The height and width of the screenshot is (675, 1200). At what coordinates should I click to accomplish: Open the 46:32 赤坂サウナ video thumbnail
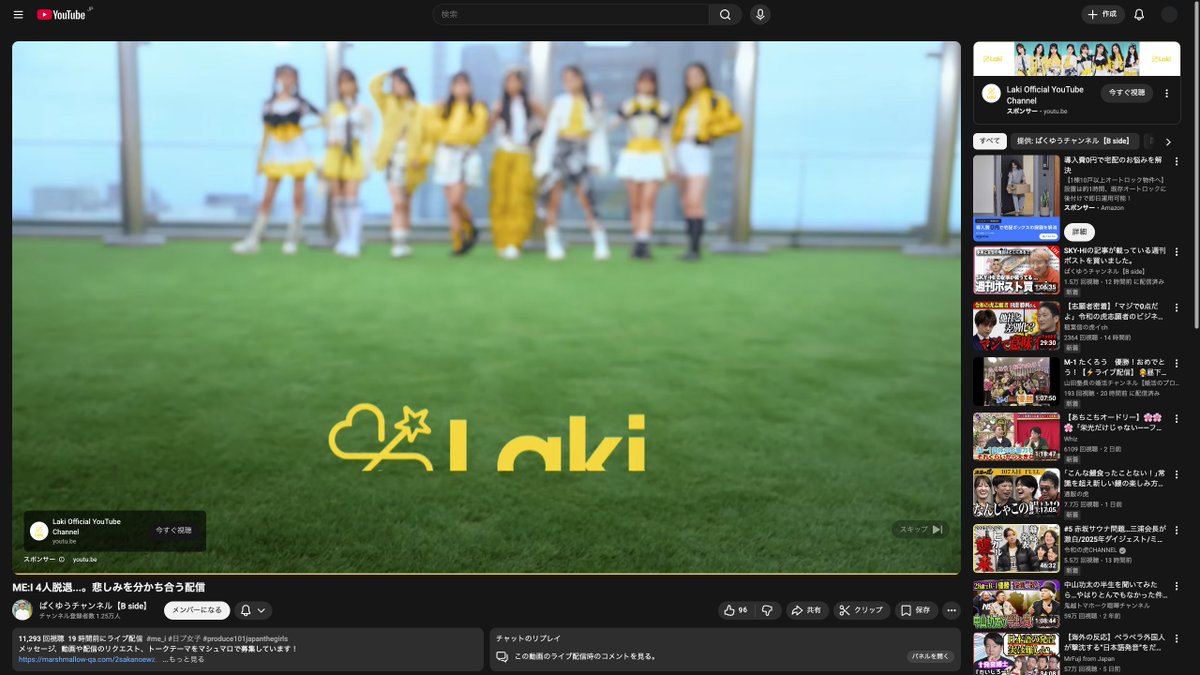(1017, 548)
